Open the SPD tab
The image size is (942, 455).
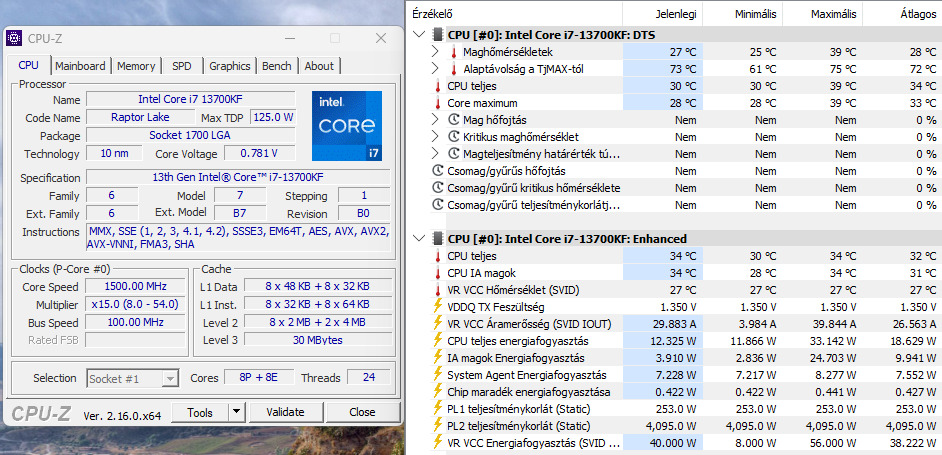click(181, 66)
